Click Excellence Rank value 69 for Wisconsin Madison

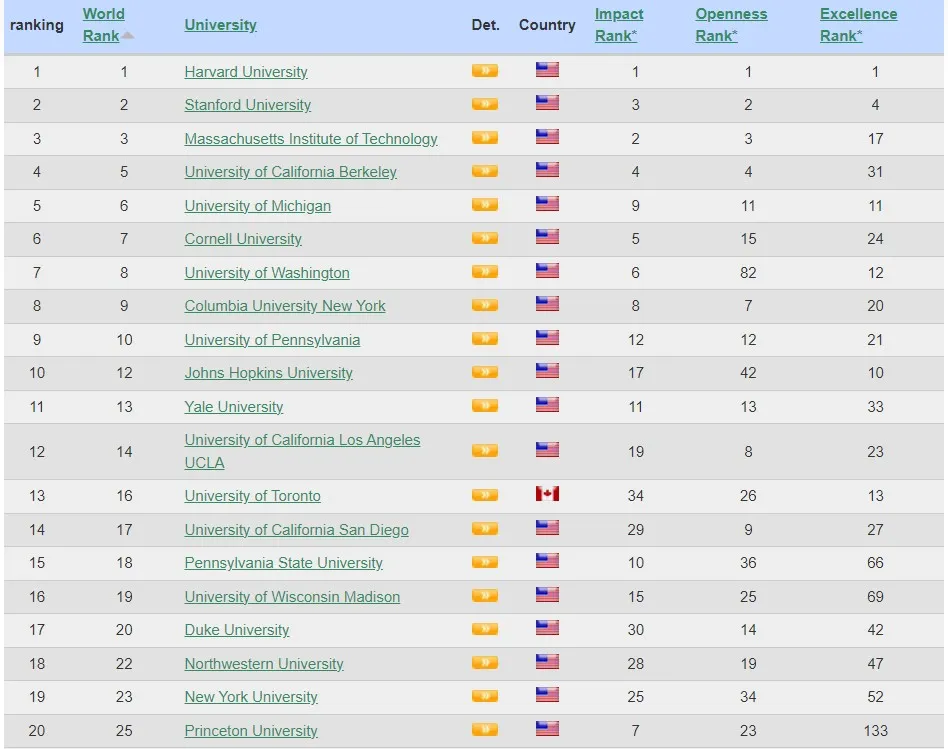875,597
